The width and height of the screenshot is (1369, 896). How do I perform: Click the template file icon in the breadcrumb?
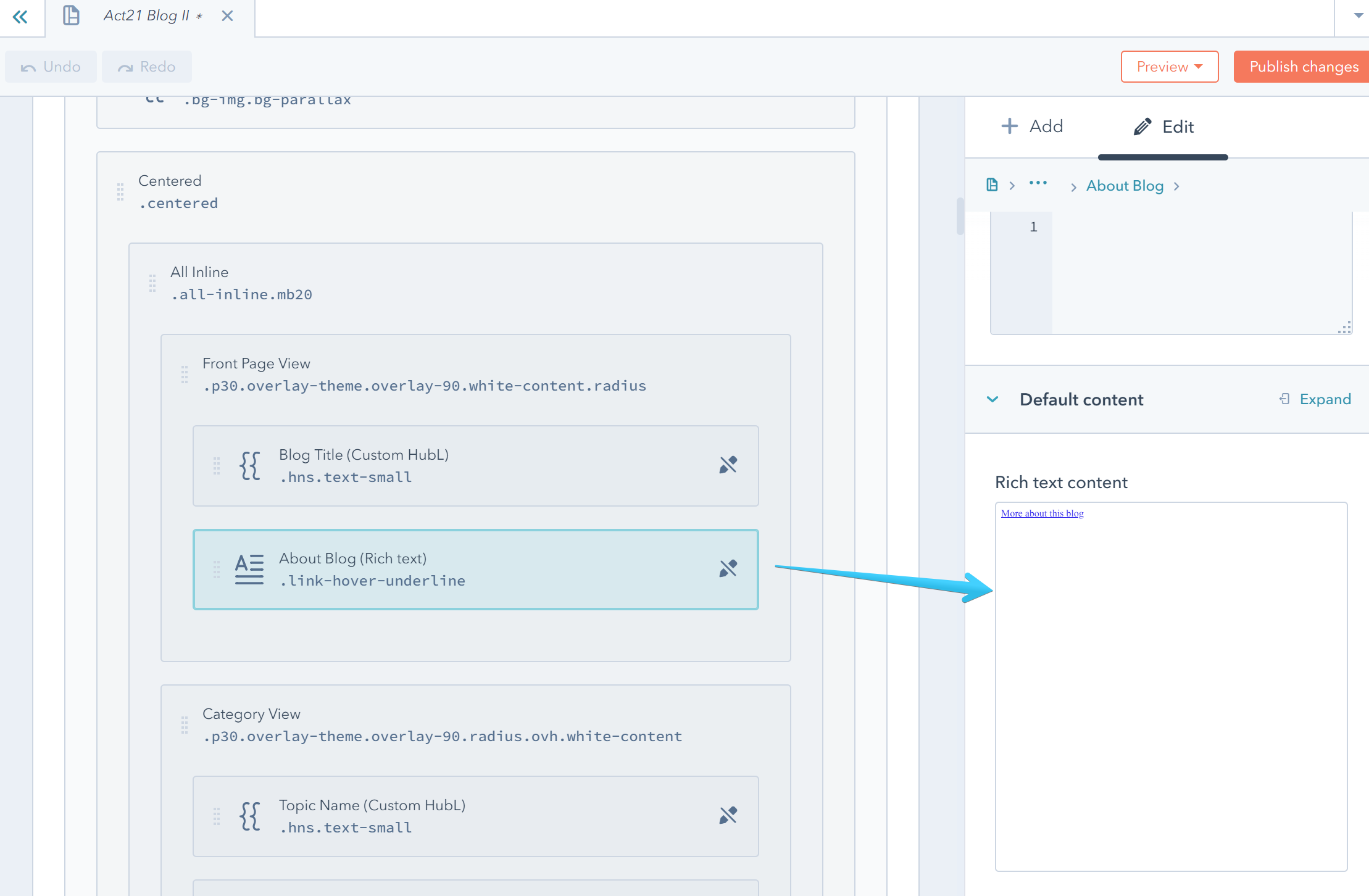[991, 185]
